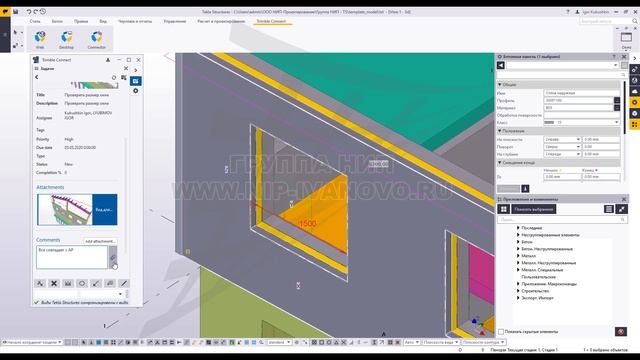
Task: Open the attachment model thumbnail
Action: (65, 210)
